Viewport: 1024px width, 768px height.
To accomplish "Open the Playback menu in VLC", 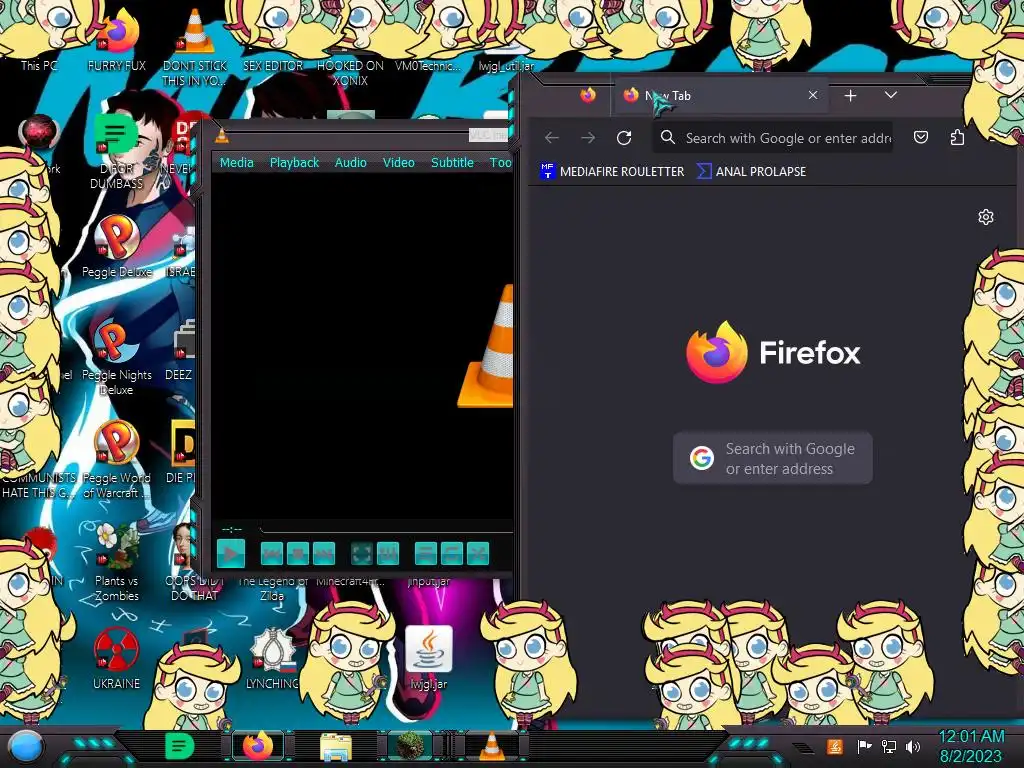I will pyautogui.click(x=295, y=163).
